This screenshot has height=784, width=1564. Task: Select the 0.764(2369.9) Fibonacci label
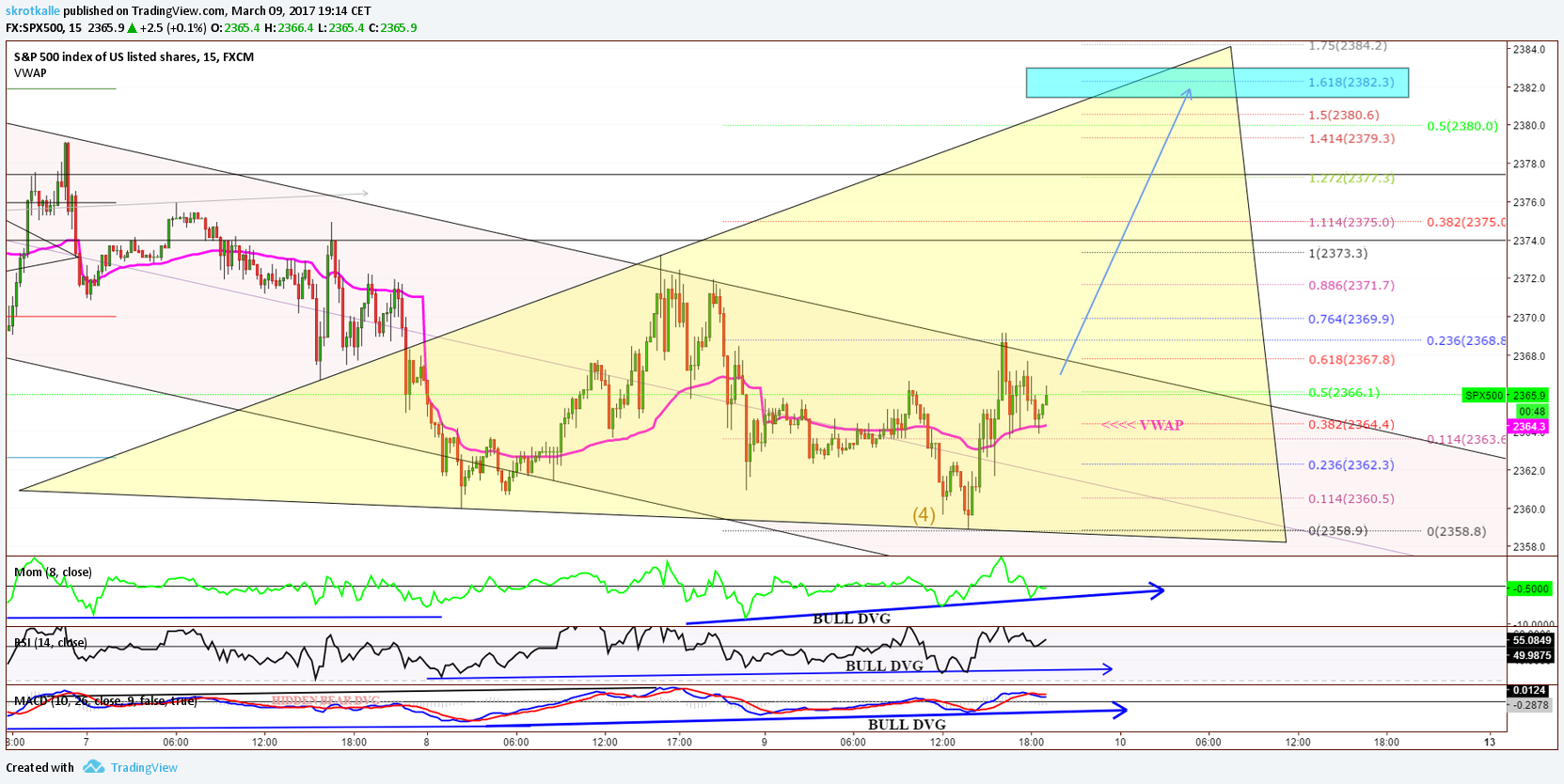(1351, 319)
